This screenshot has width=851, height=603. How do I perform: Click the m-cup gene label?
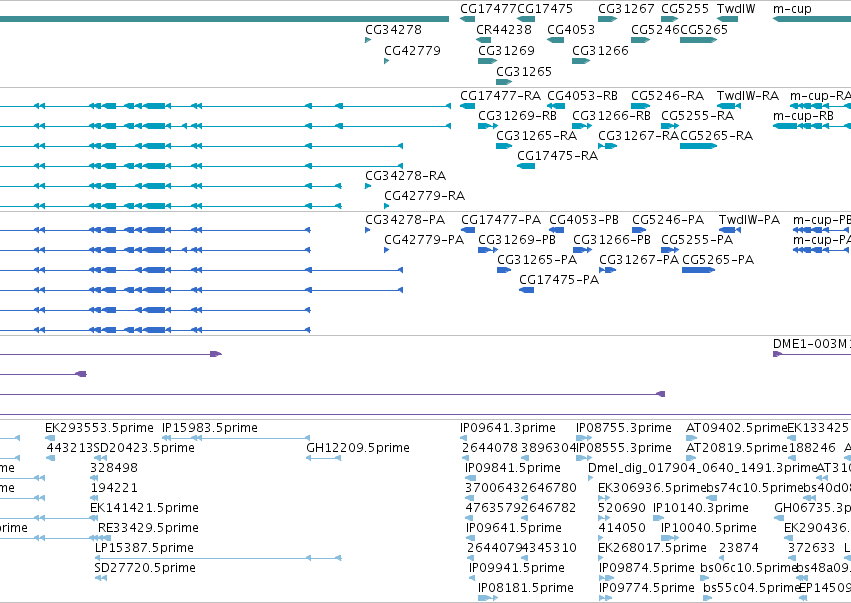(x=792, y=9)
